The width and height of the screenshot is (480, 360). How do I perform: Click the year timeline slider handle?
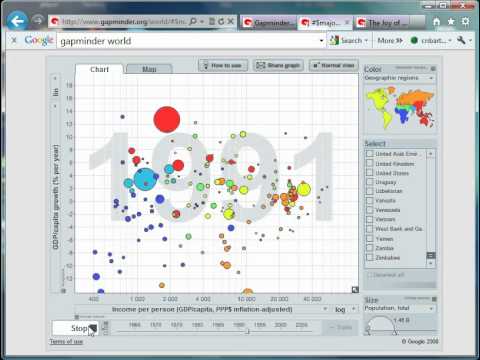pos(248,331)
